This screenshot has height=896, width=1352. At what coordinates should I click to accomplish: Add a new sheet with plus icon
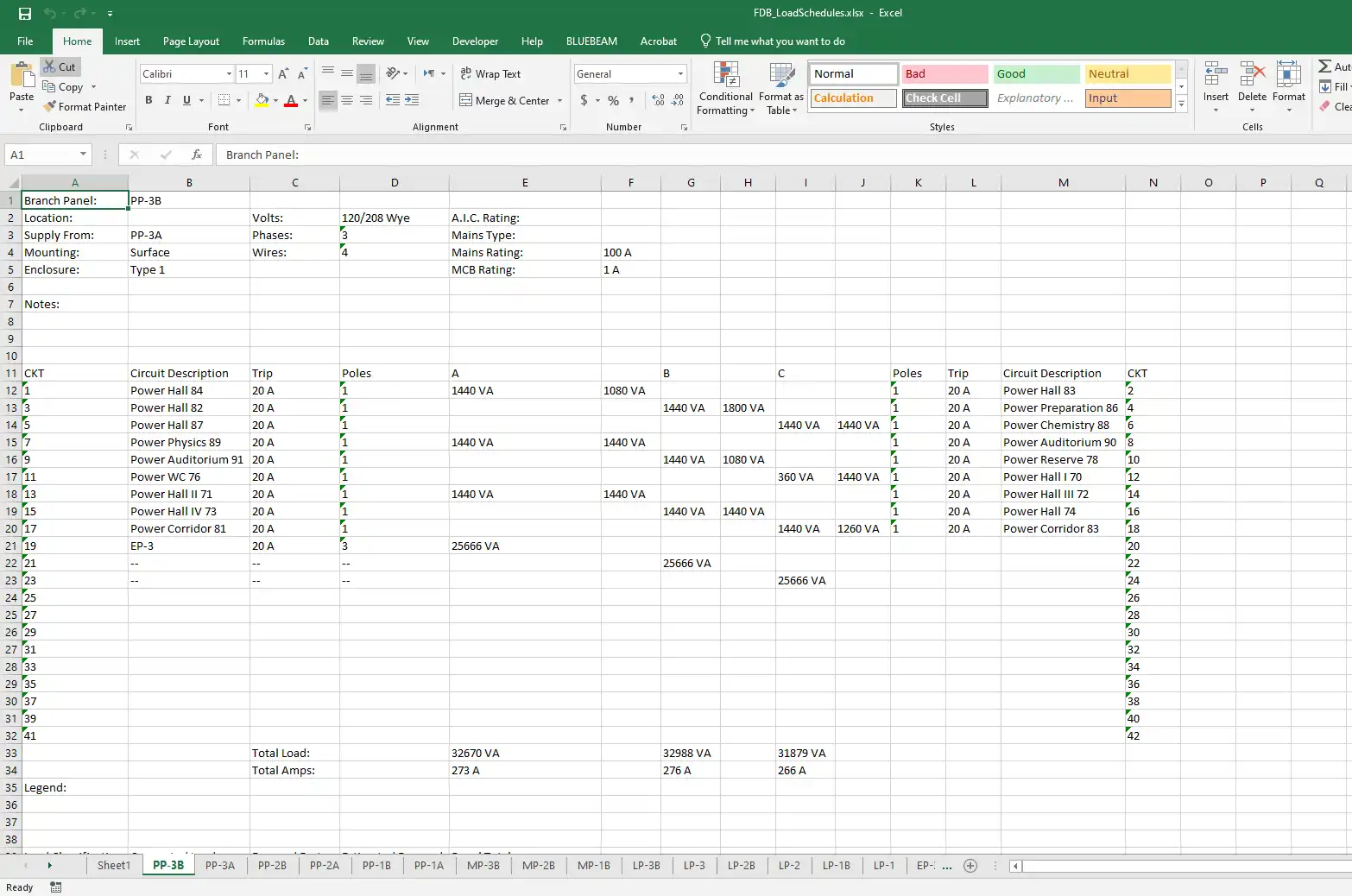(970, 866)
